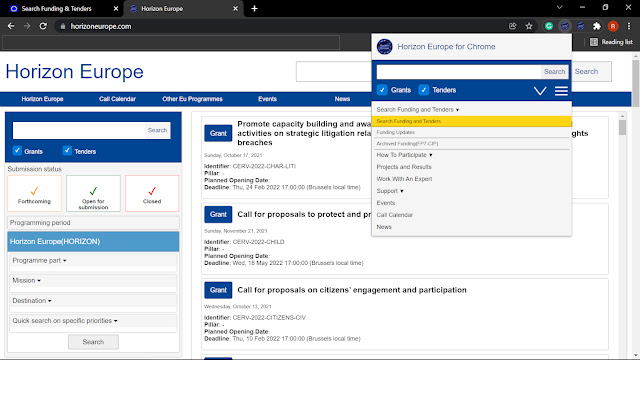Expand How To Participate menu
The width and height of the screenshot is (640, 400).
(404, 155)
